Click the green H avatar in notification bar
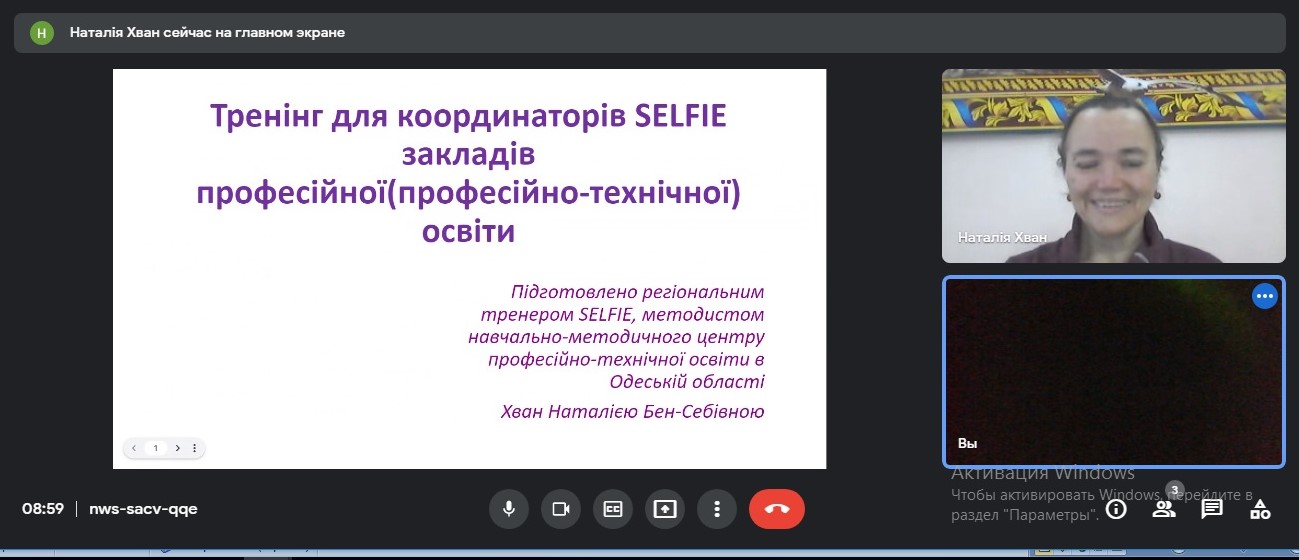This screenshot has height=560, width=1299. [41, 32]
